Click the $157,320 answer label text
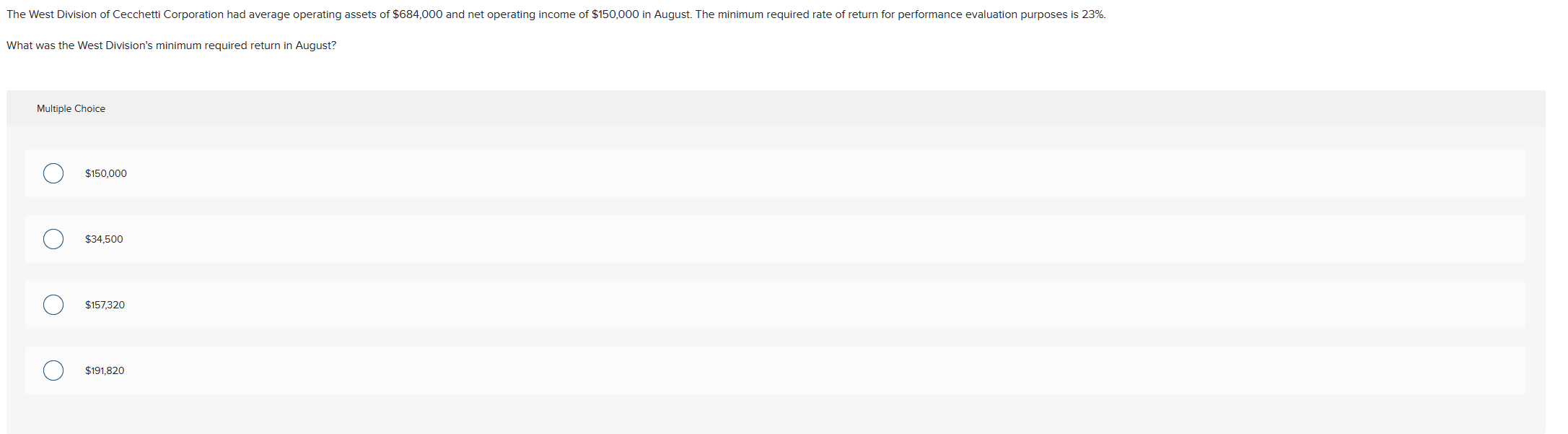Screen dimensions: 1568x434 pyautogui.click(x=105, y=305)
